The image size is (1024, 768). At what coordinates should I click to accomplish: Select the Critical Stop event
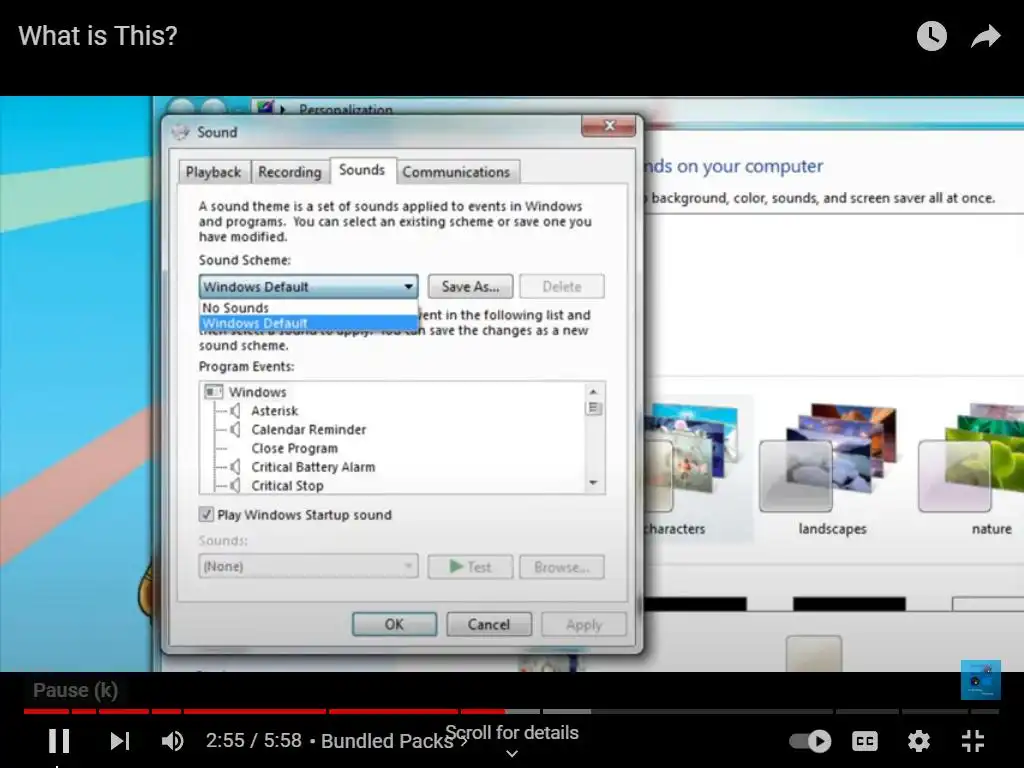coord(287,486)
